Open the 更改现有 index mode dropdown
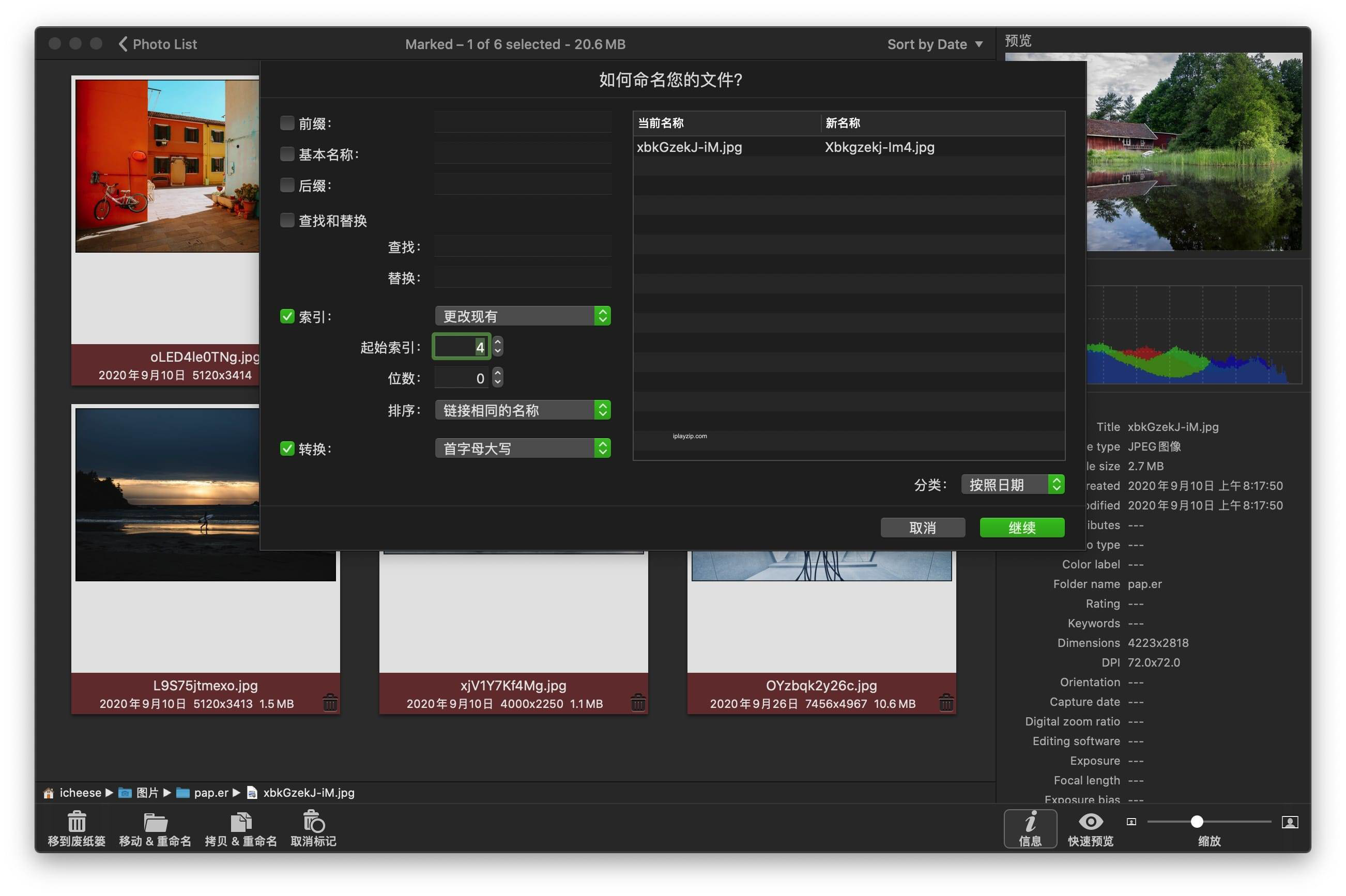1346x896 pixels. coord(523,316)
